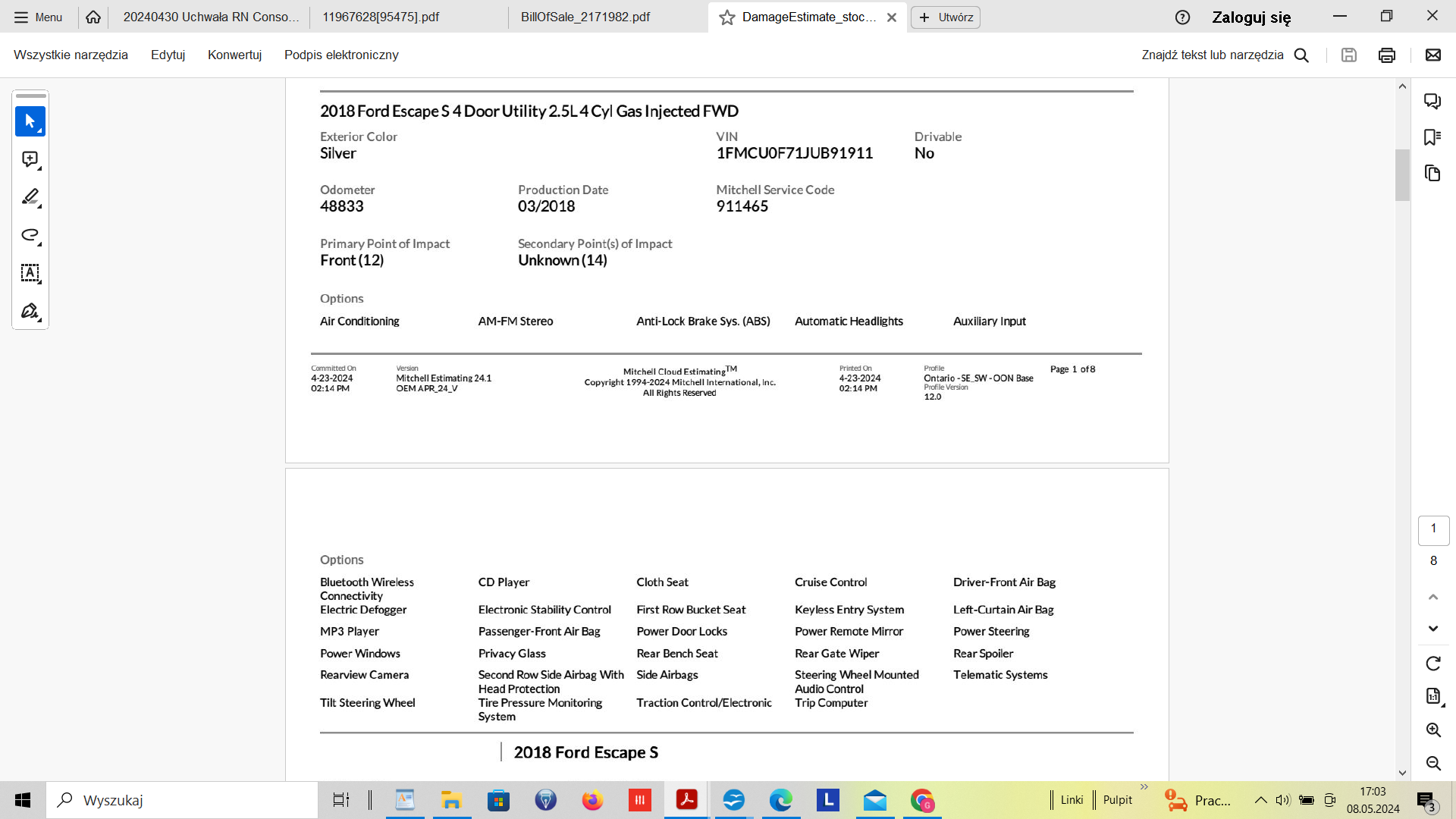Open the bookmarks panel icon
Viewport: 1456px width, 819px height.
click(1432, 137)
